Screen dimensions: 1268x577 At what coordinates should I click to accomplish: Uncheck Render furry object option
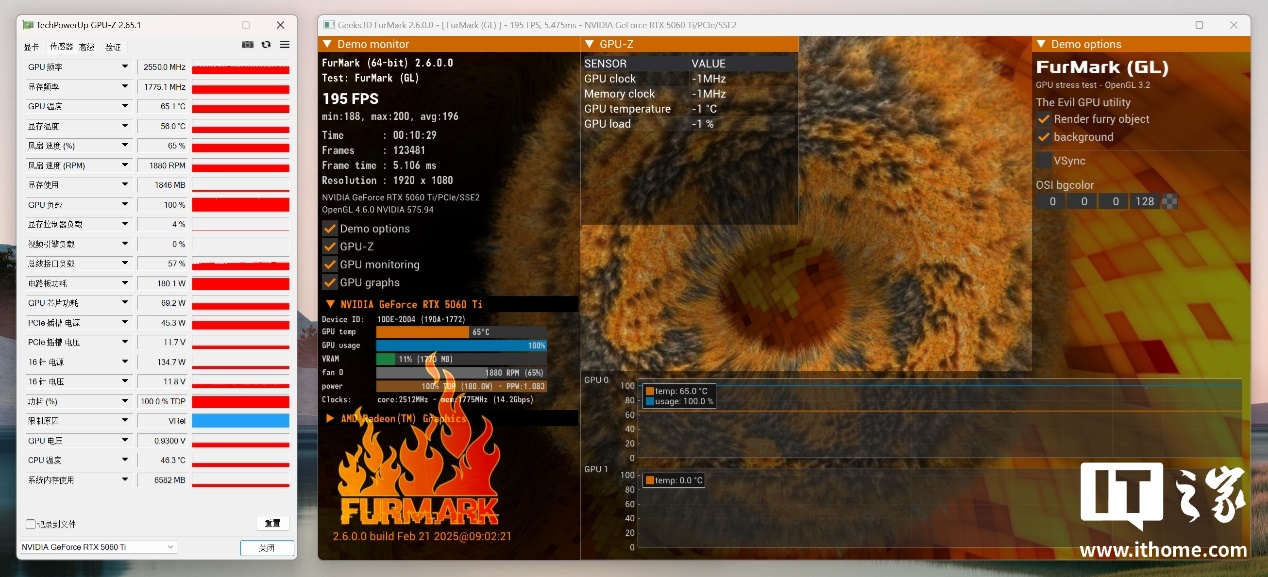coord(1044,119)
